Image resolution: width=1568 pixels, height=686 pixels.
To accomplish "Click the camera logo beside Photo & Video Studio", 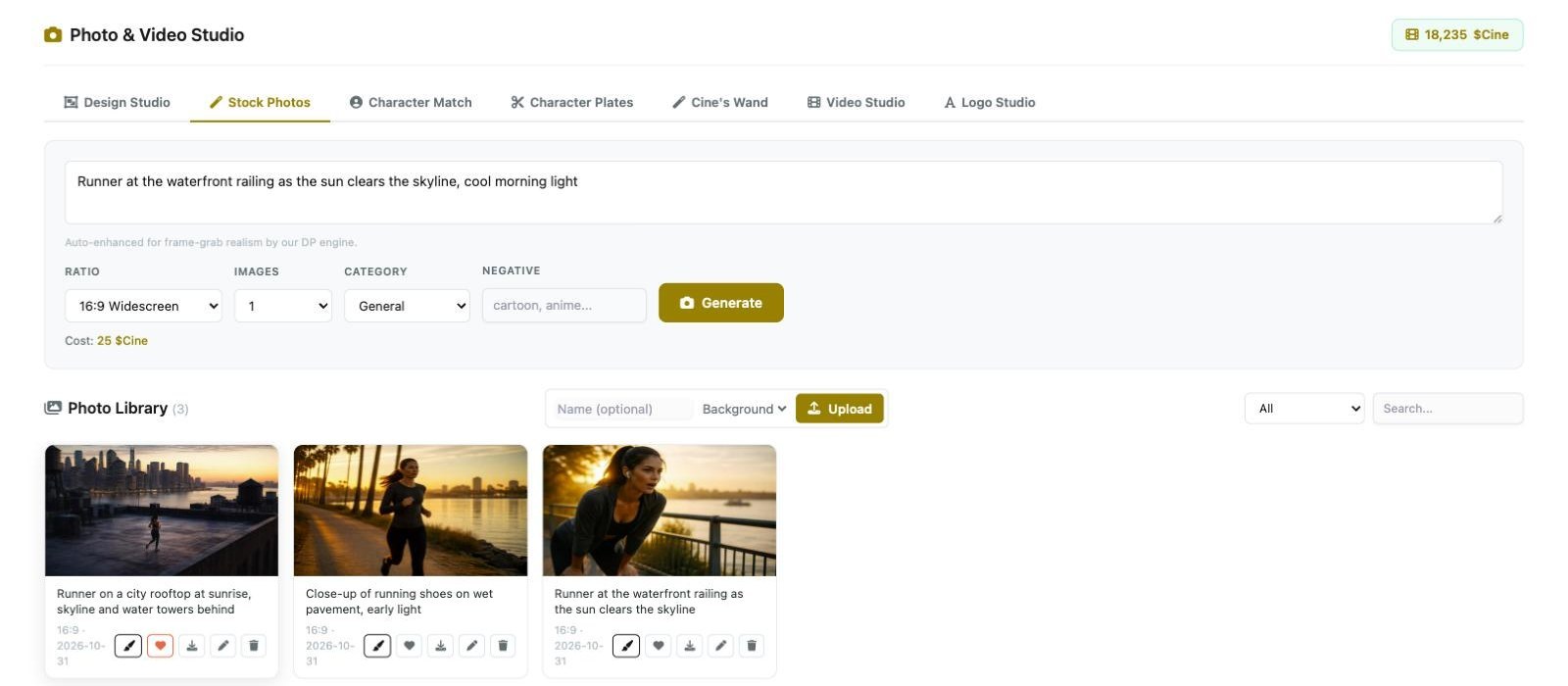I will point(53,35).
